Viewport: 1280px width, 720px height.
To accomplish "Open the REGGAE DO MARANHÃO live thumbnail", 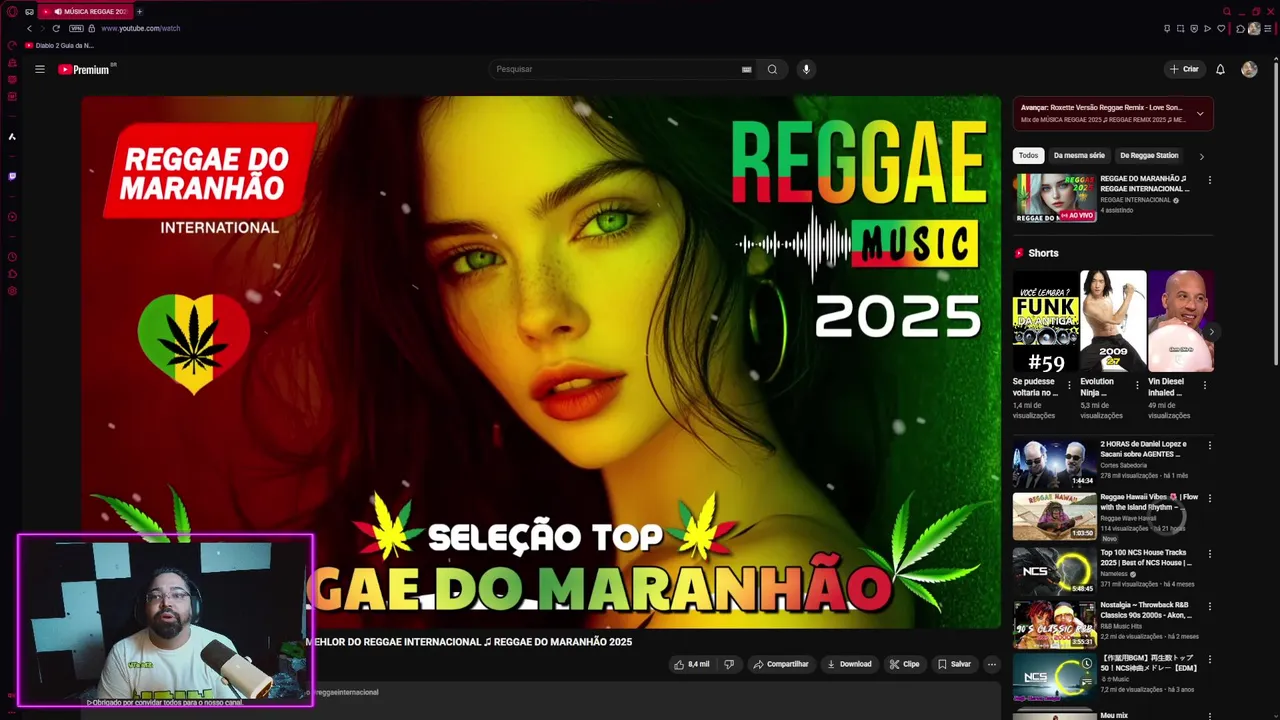I will [1055, 198].
